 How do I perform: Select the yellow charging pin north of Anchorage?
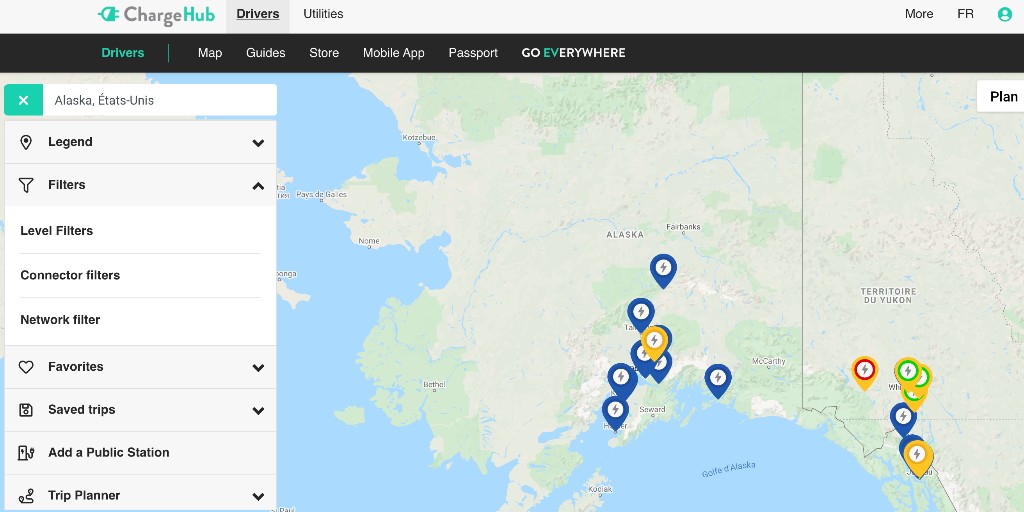(654, 342)
